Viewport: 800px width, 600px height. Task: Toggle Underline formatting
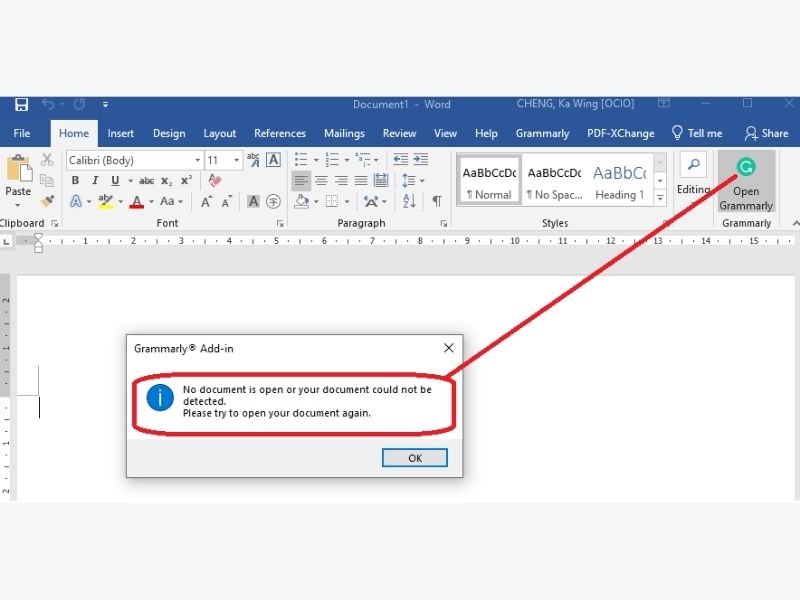tap(115, 181)
